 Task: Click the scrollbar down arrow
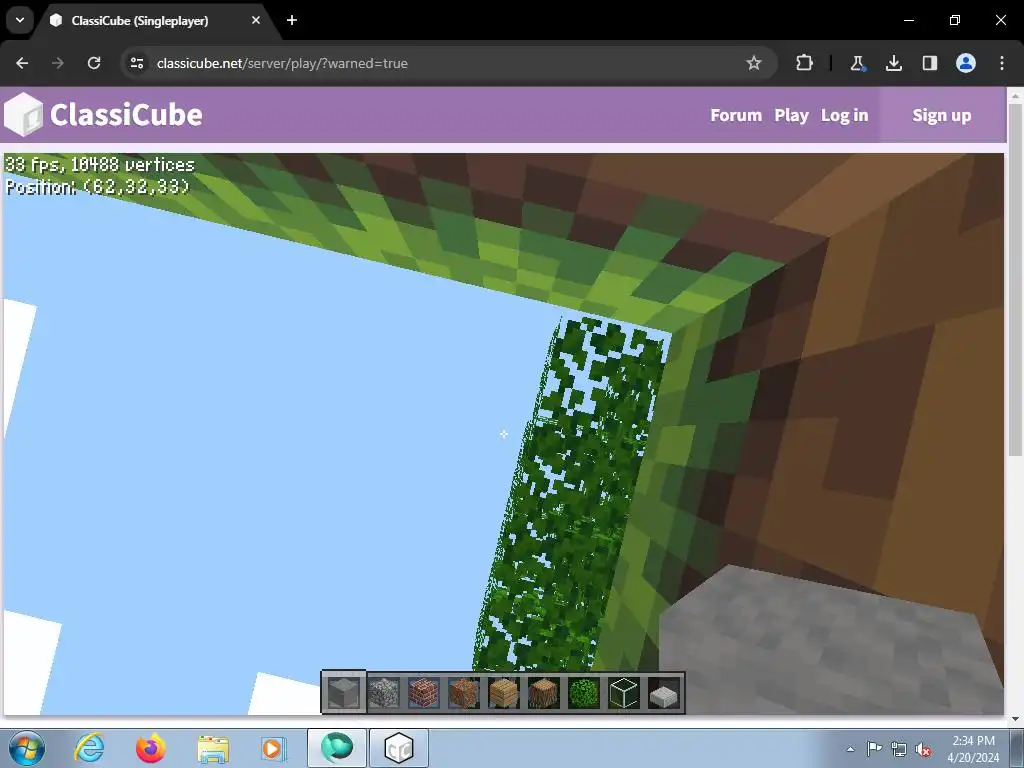[1014, 719]
